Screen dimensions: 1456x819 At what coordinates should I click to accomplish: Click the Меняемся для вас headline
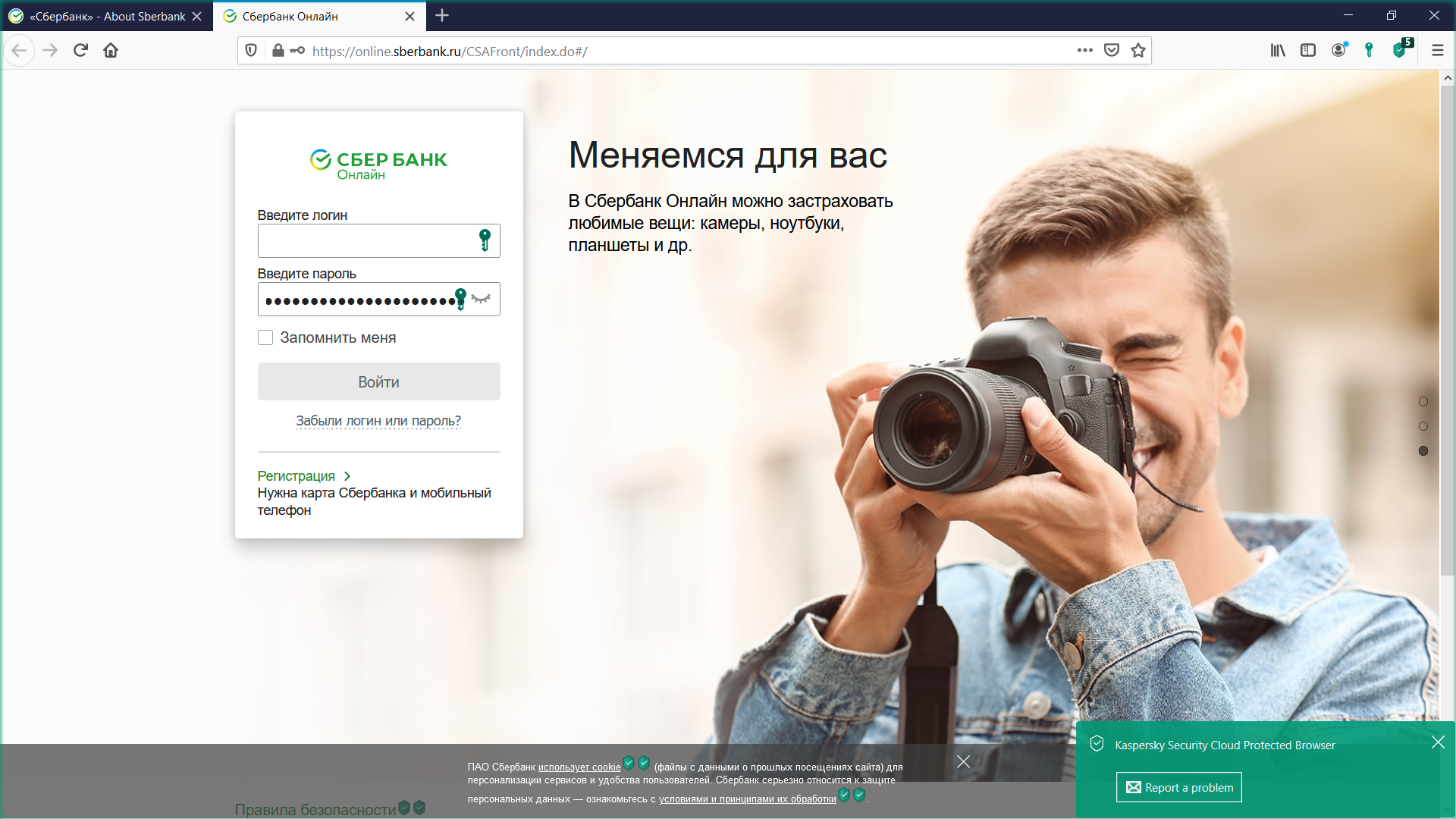[x=728, y=155]
